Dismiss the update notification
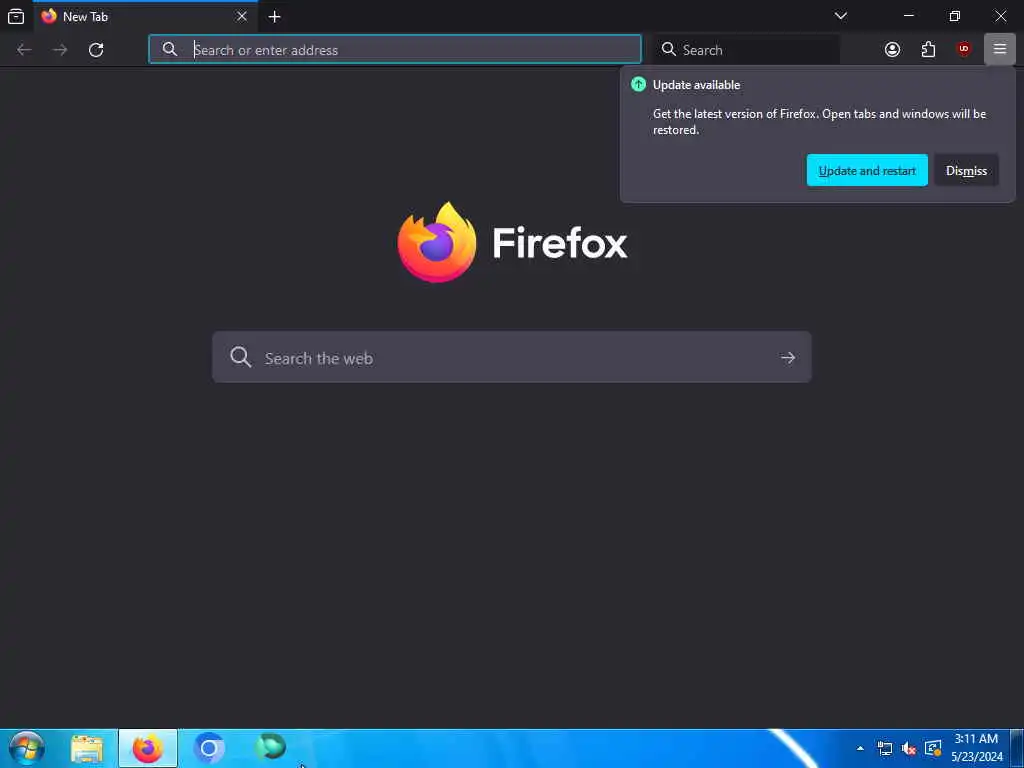 coord(966,170)
